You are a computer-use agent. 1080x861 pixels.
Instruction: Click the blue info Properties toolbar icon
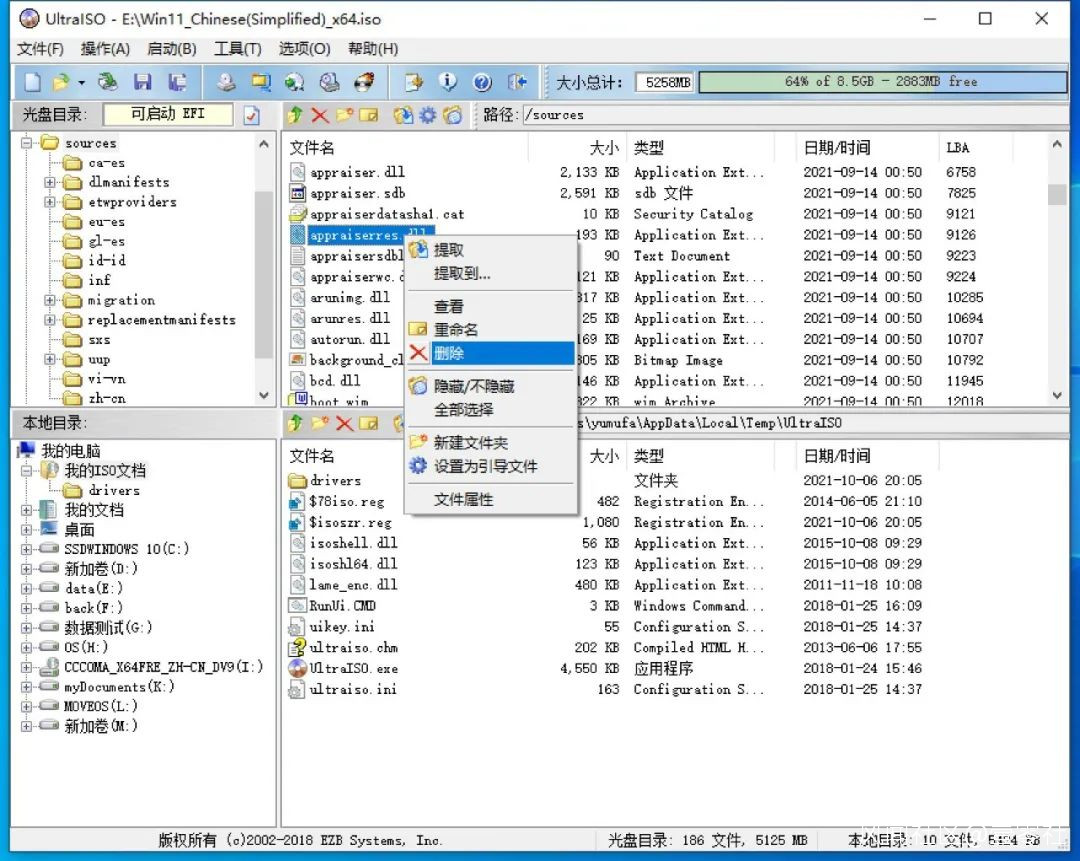(x=448, y=82)
